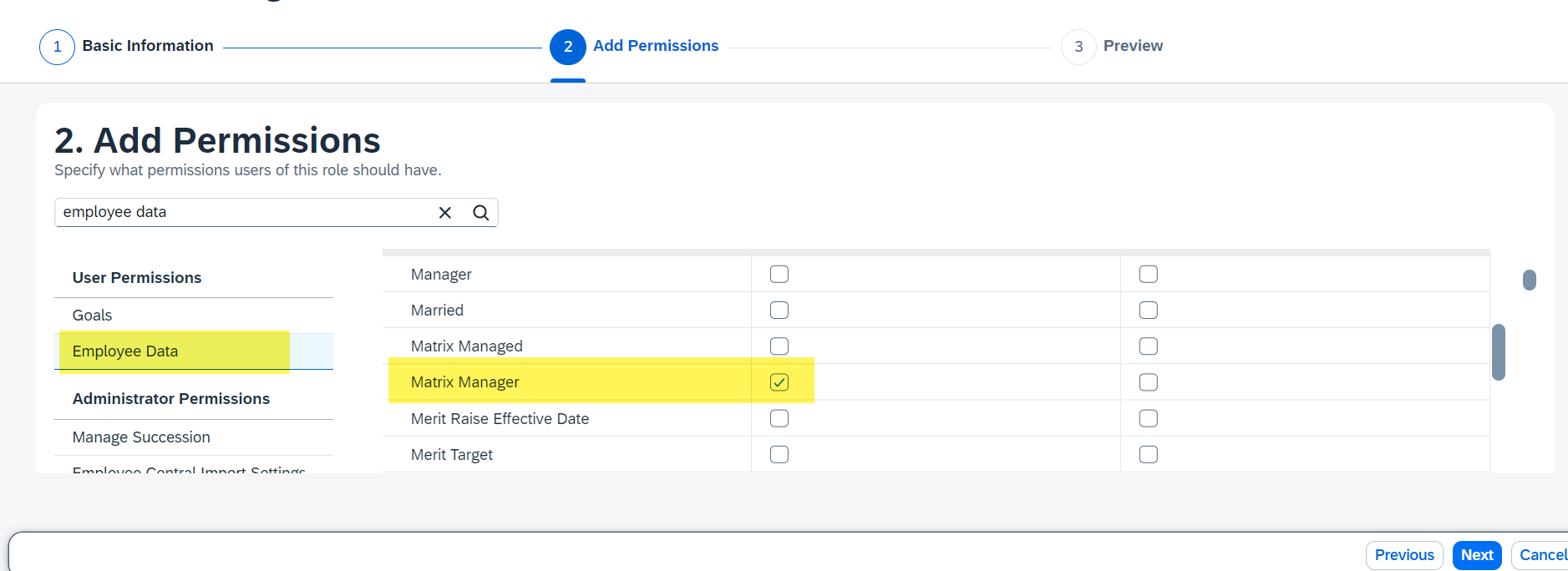Click the Manager row label
The height and width of the screenshot is (571, 1568).
click(441, 275)
